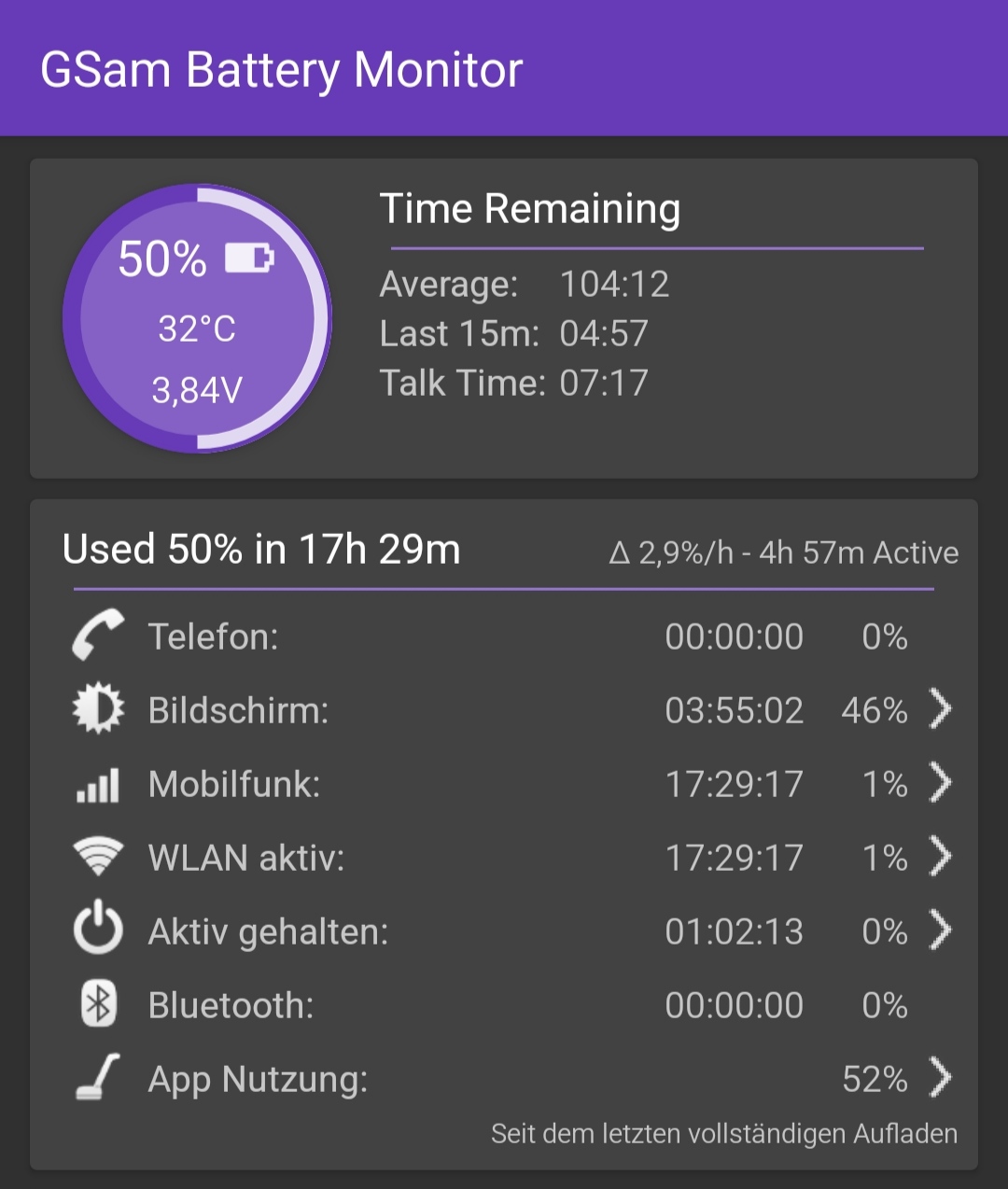
Task: Tap the Aktiv gehalten power icon
Action: pyautogui.click(x=98, y=930)
